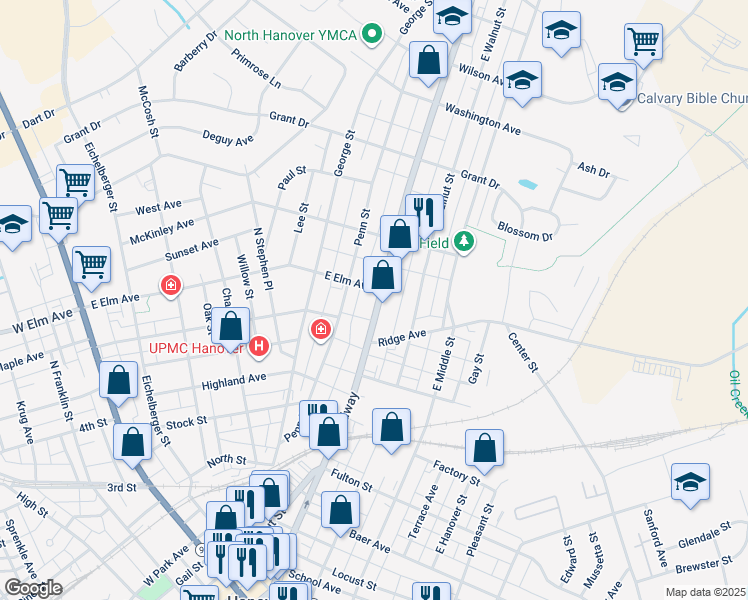Click the Blossom Dr street label
The width and height of the screenshot is (748, 600).
pyautogui.click(x=525, y=231)
